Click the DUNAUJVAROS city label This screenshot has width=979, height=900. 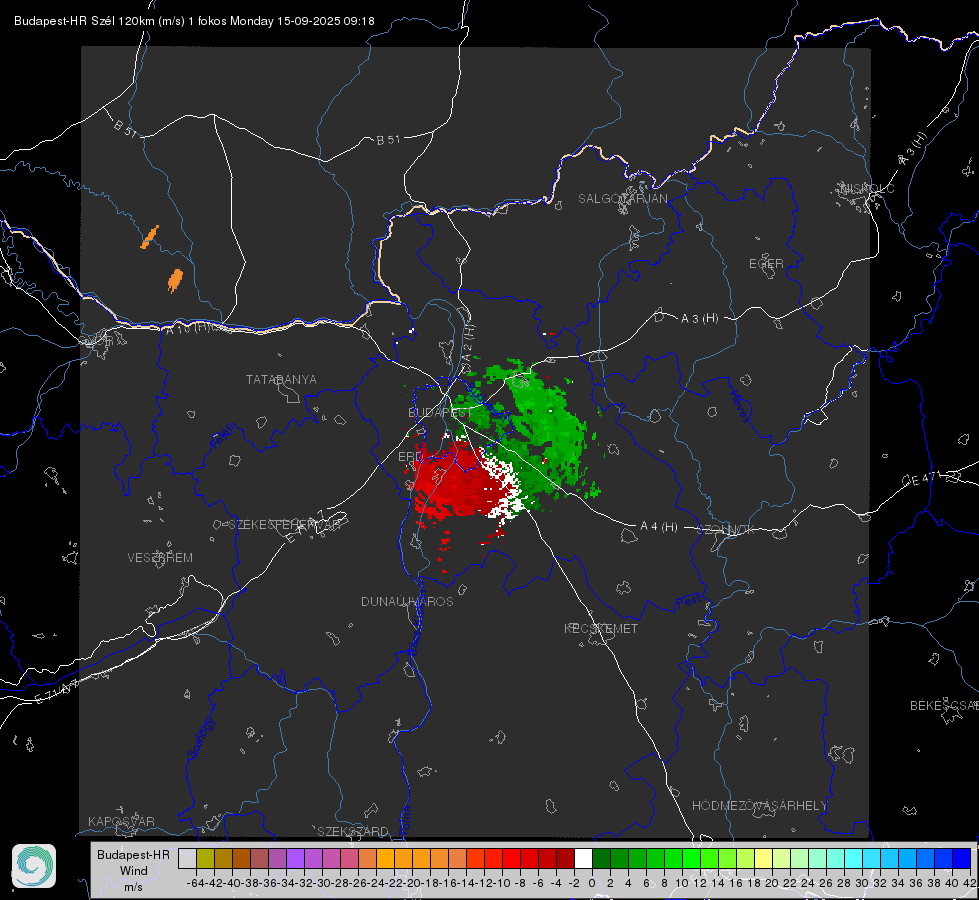407,601
